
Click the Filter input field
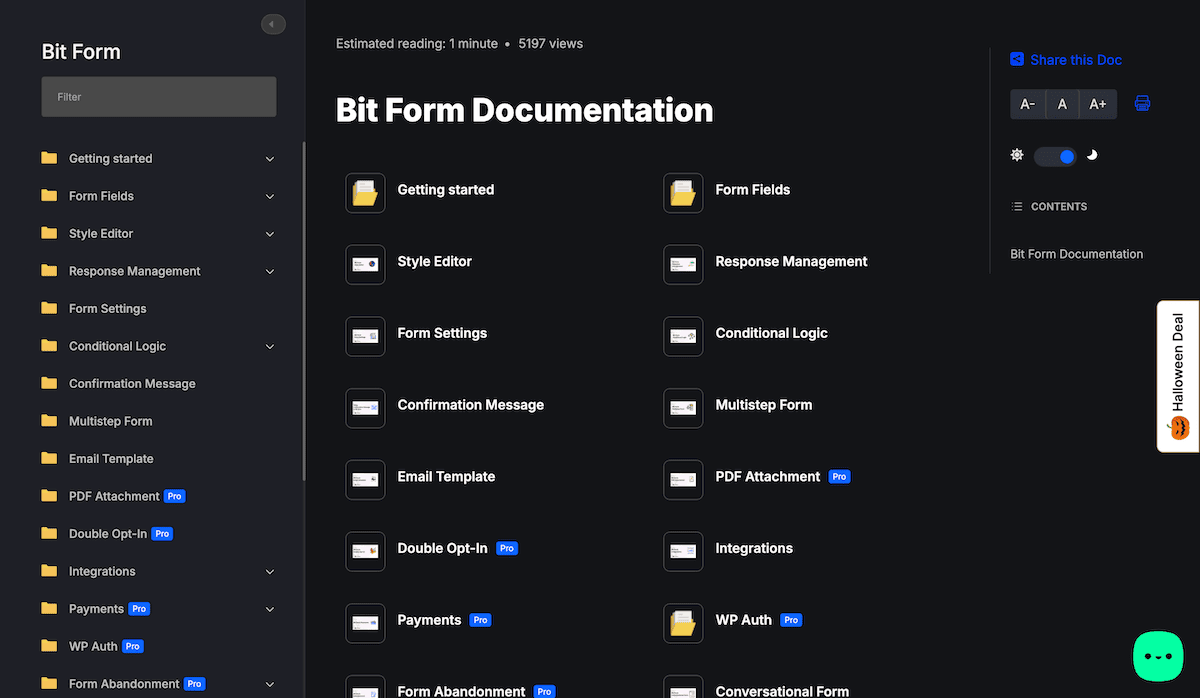[159, 97]
